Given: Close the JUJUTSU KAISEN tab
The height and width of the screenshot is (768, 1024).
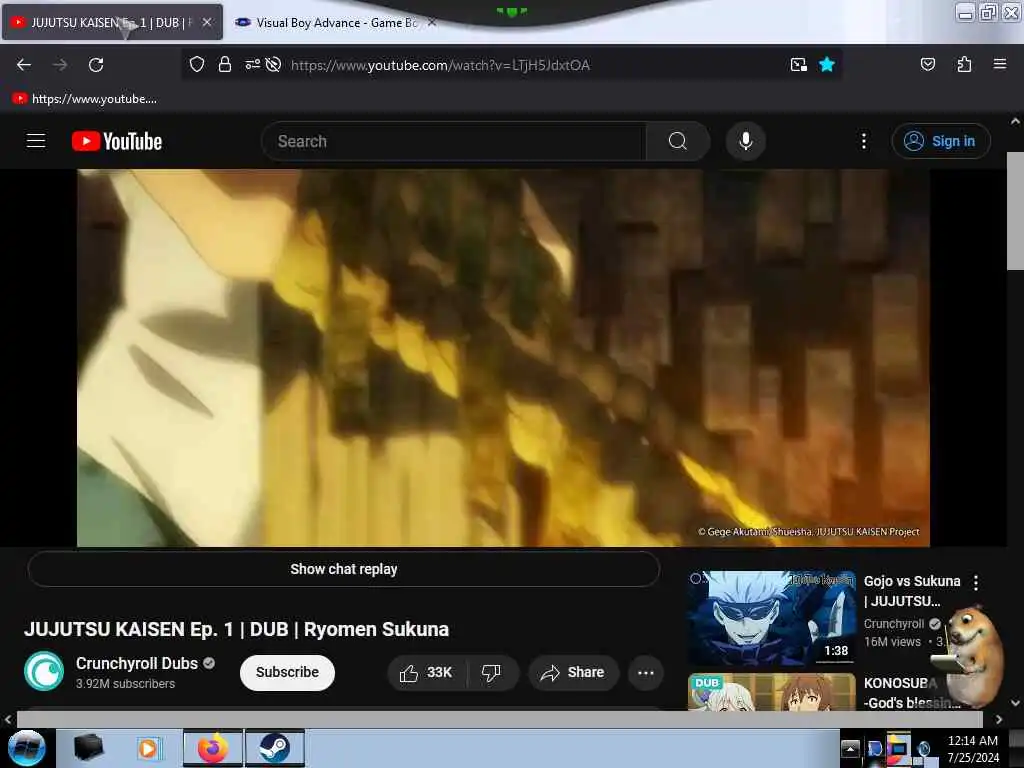Looking at the screenshot, I should (x=207, y=22).
